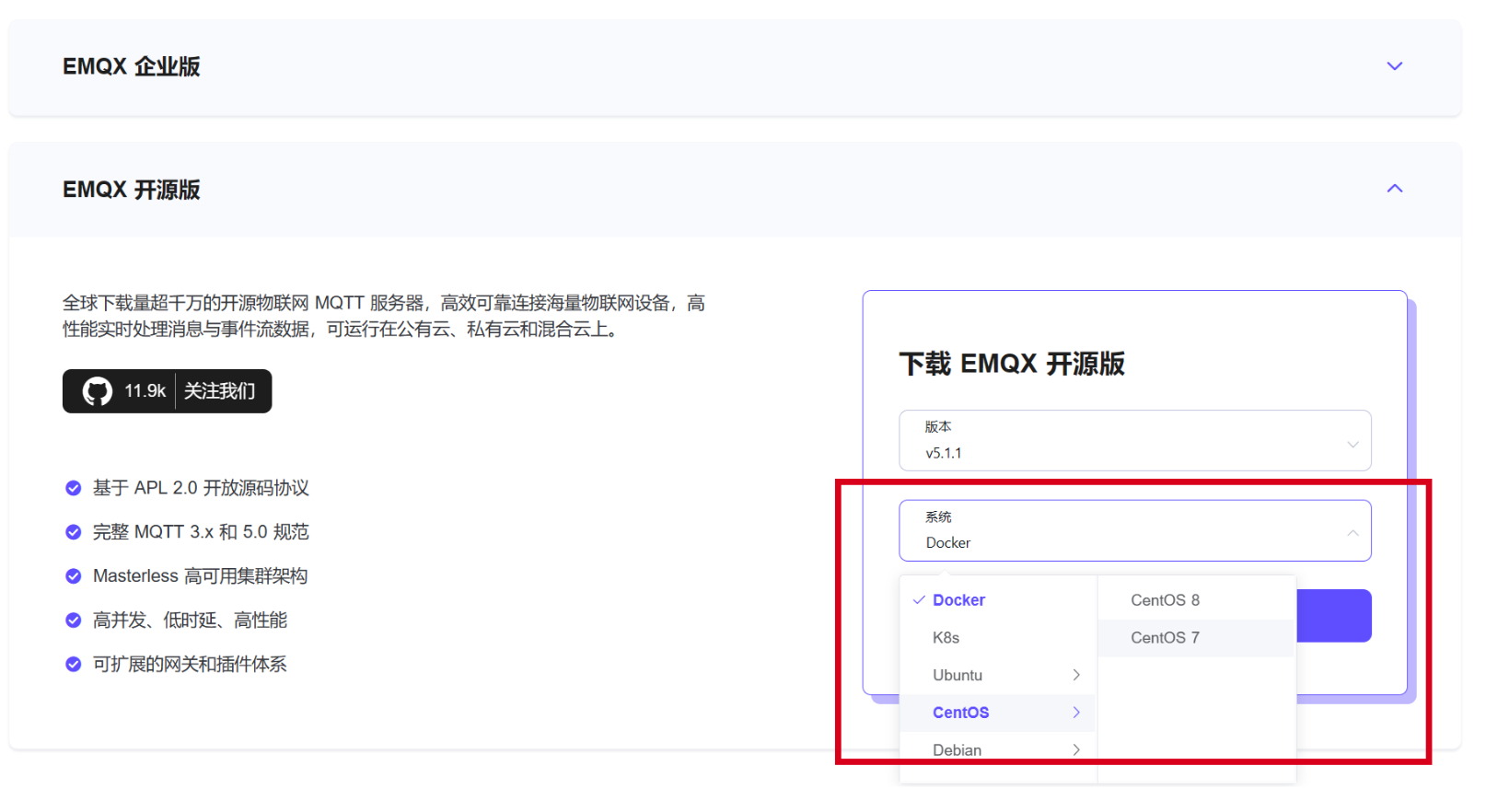Click the arrow next to Ubuntu
1509x812 pixels.
pyautogui.click(x=1076, y=676)
